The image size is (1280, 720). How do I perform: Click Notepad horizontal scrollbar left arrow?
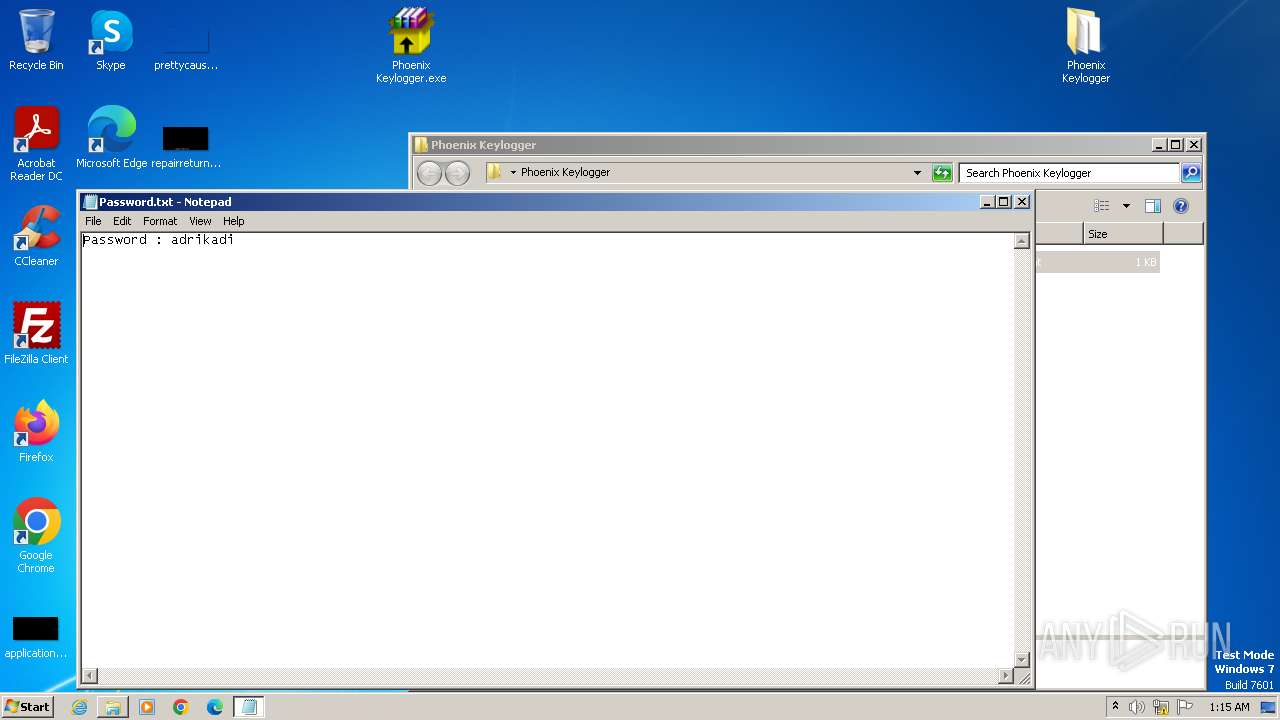89,676
